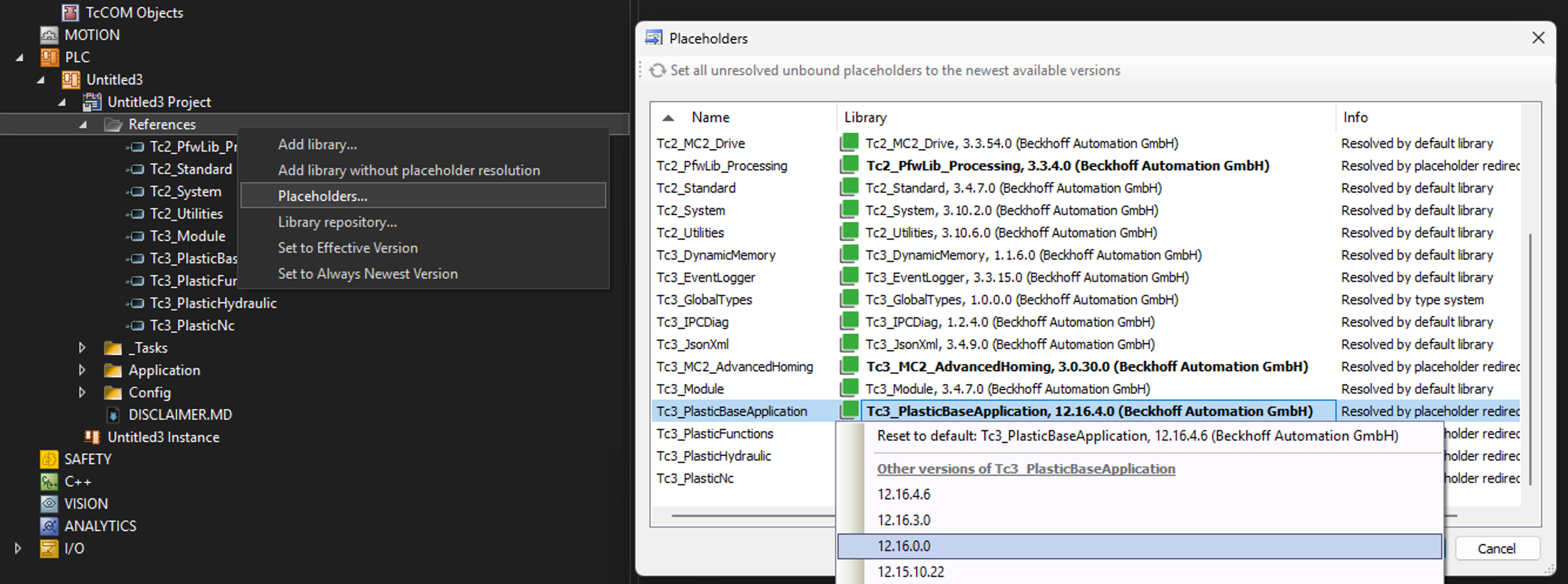Expand the Config folder

pos(82,392)
